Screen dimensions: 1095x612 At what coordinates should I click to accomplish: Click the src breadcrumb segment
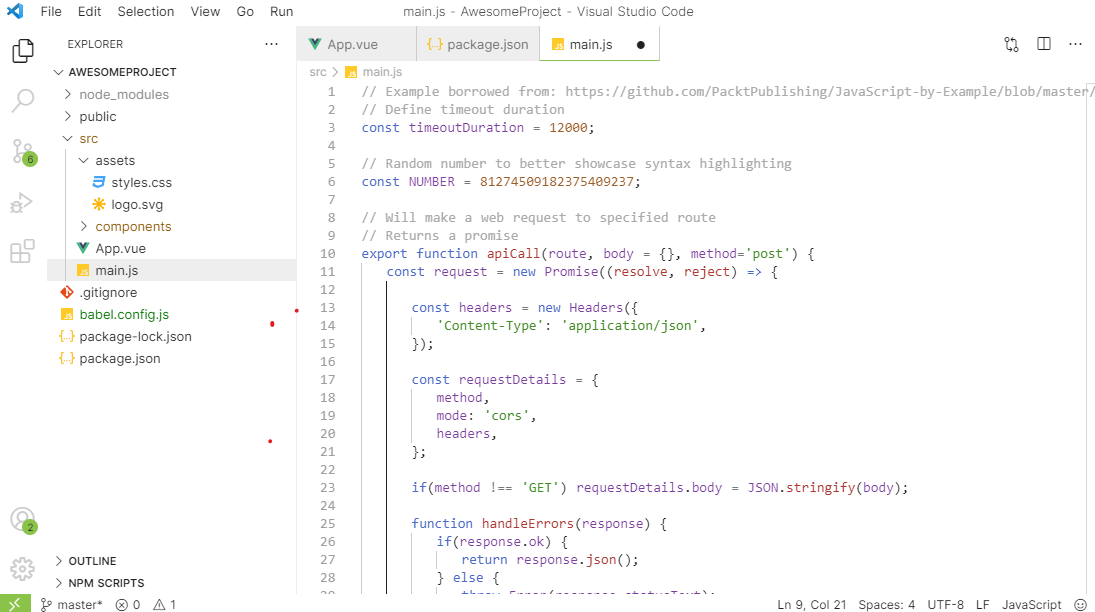point(318,72)
